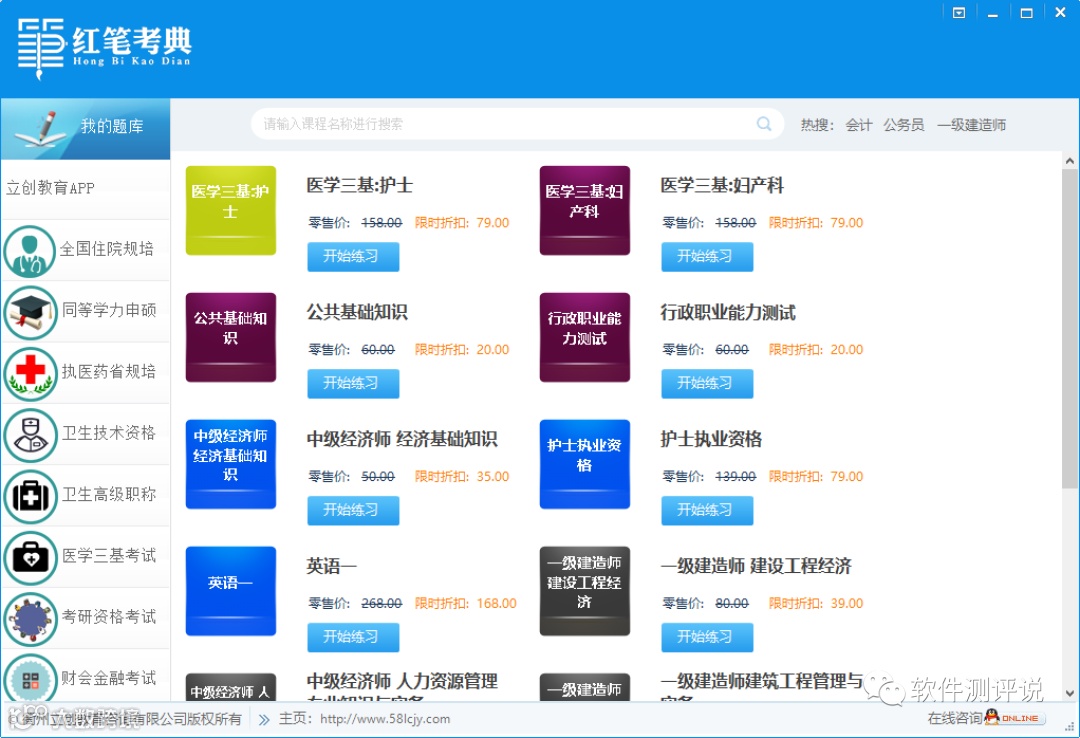This screenshot has width=1080, height=738.
Task: Select 立创教育APP in sidebar
Action: pyautogui.click(x=50, y=188)
